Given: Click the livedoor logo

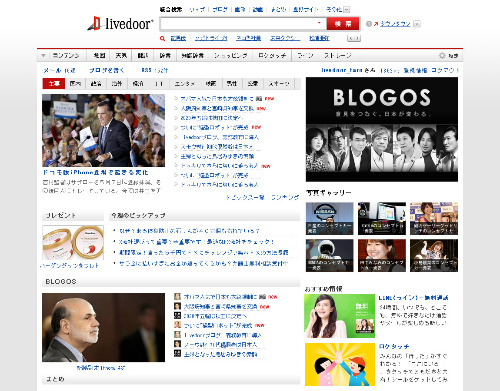Looking at the screenshot, I should click(120, 23).
